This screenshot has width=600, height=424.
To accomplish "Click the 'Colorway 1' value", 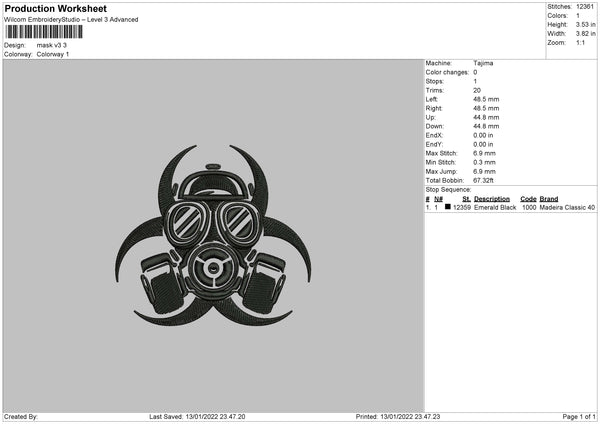I will [x=53, y=54].
